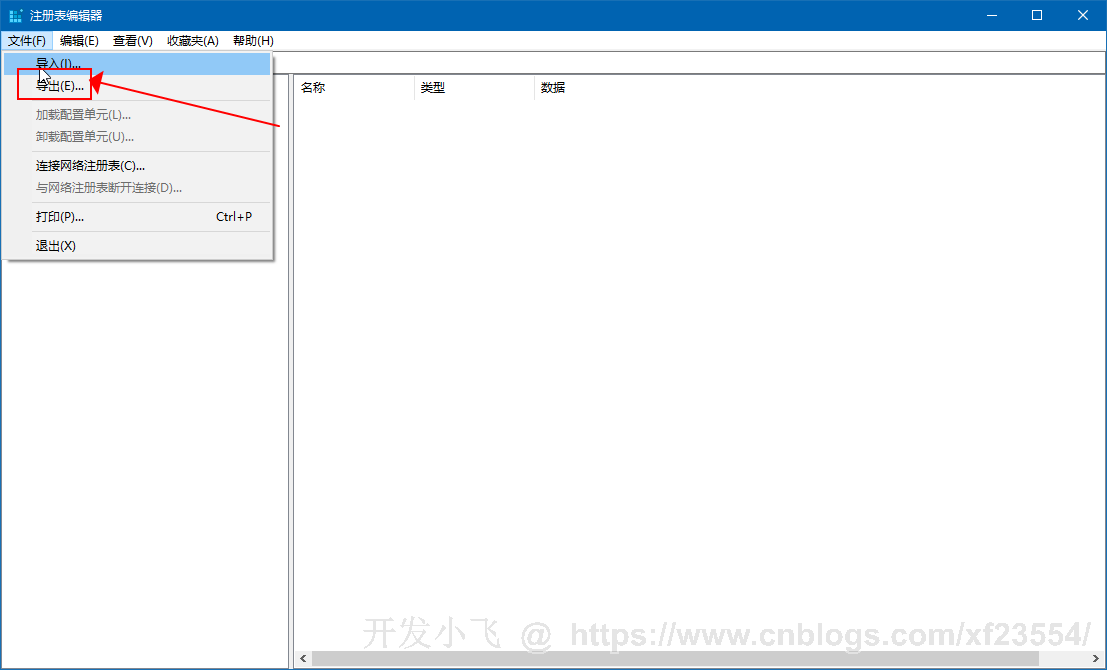
Task: Select the 导出(E)... menu entry
Action: click(x=60, y=86)
